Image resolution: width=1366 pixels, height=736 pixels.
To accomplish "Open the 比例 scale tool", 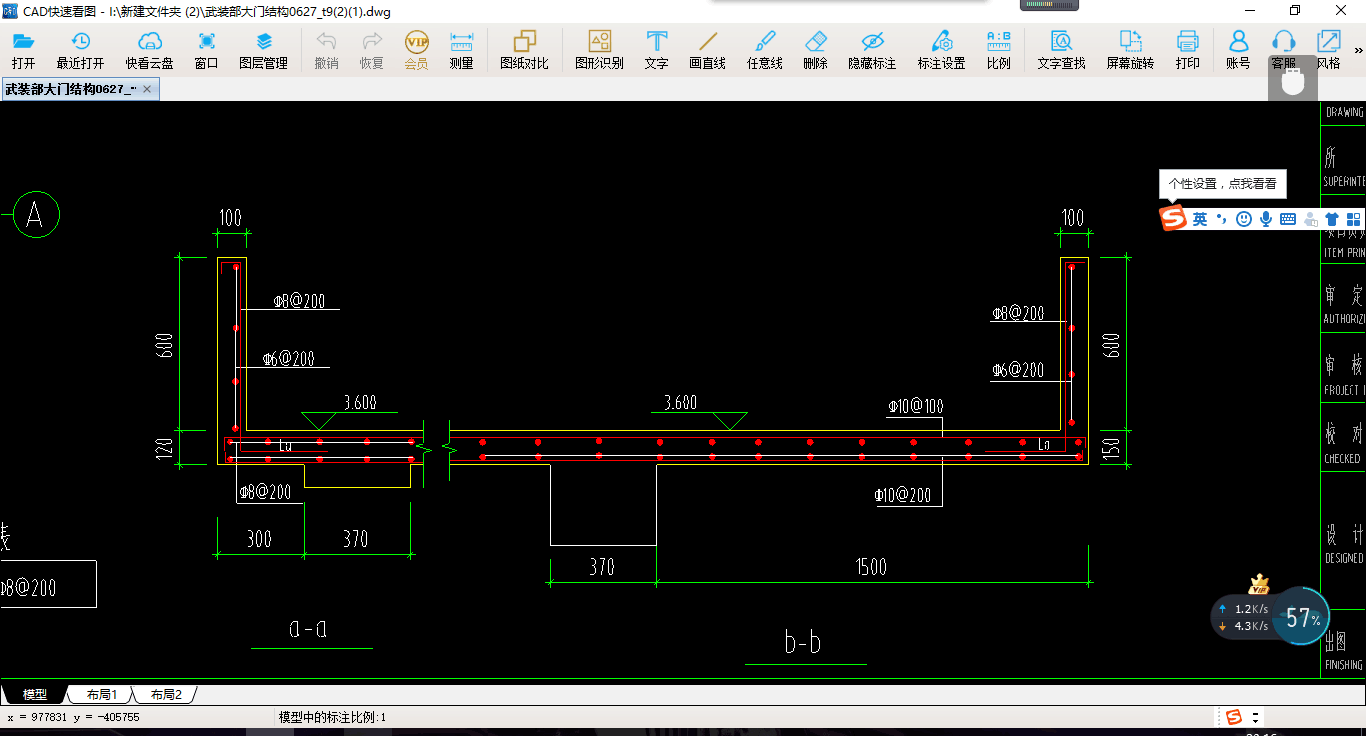I will pyautogui.click(x=998, y=49).
